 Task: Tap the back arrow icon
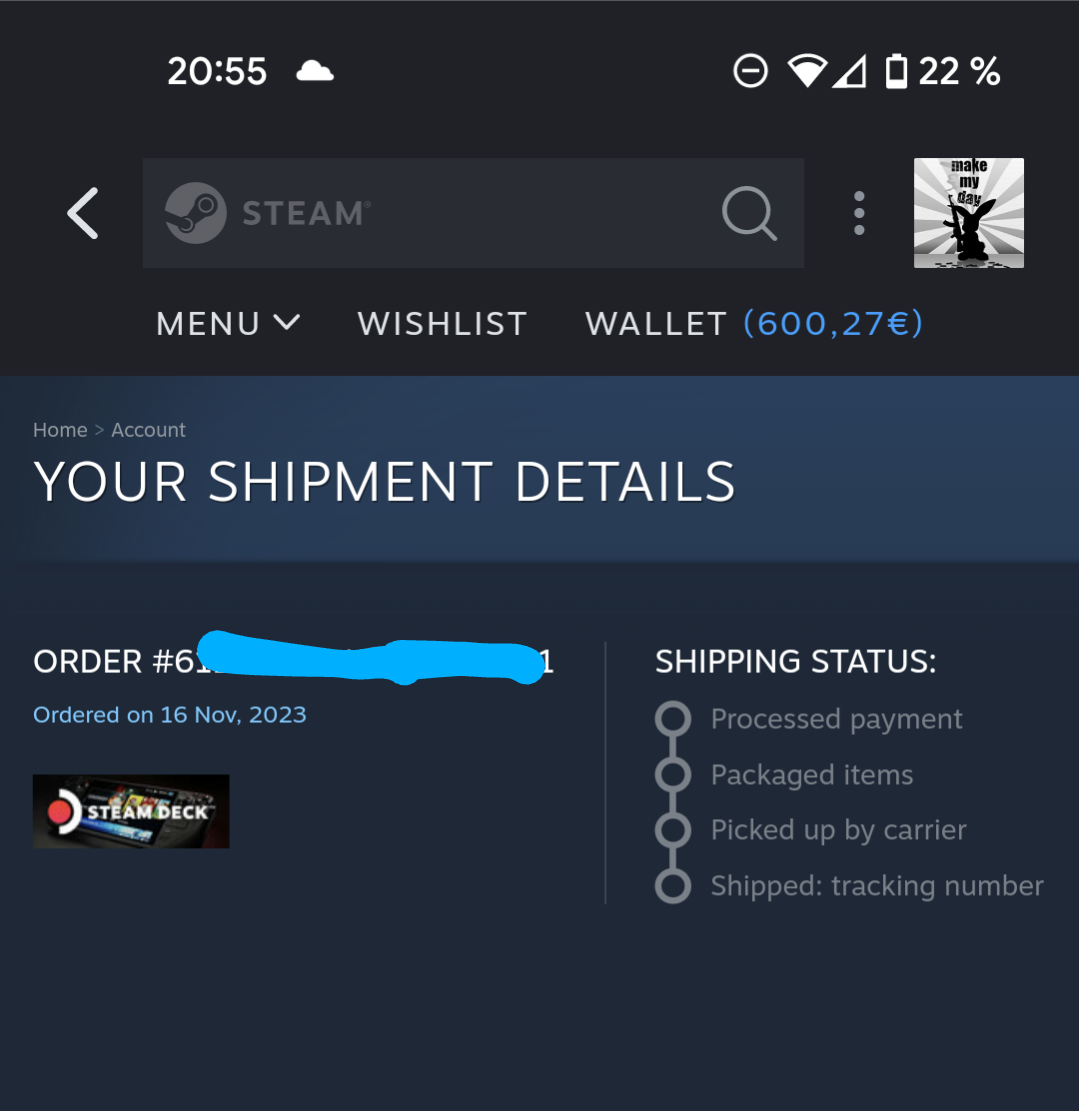[82, 213]
